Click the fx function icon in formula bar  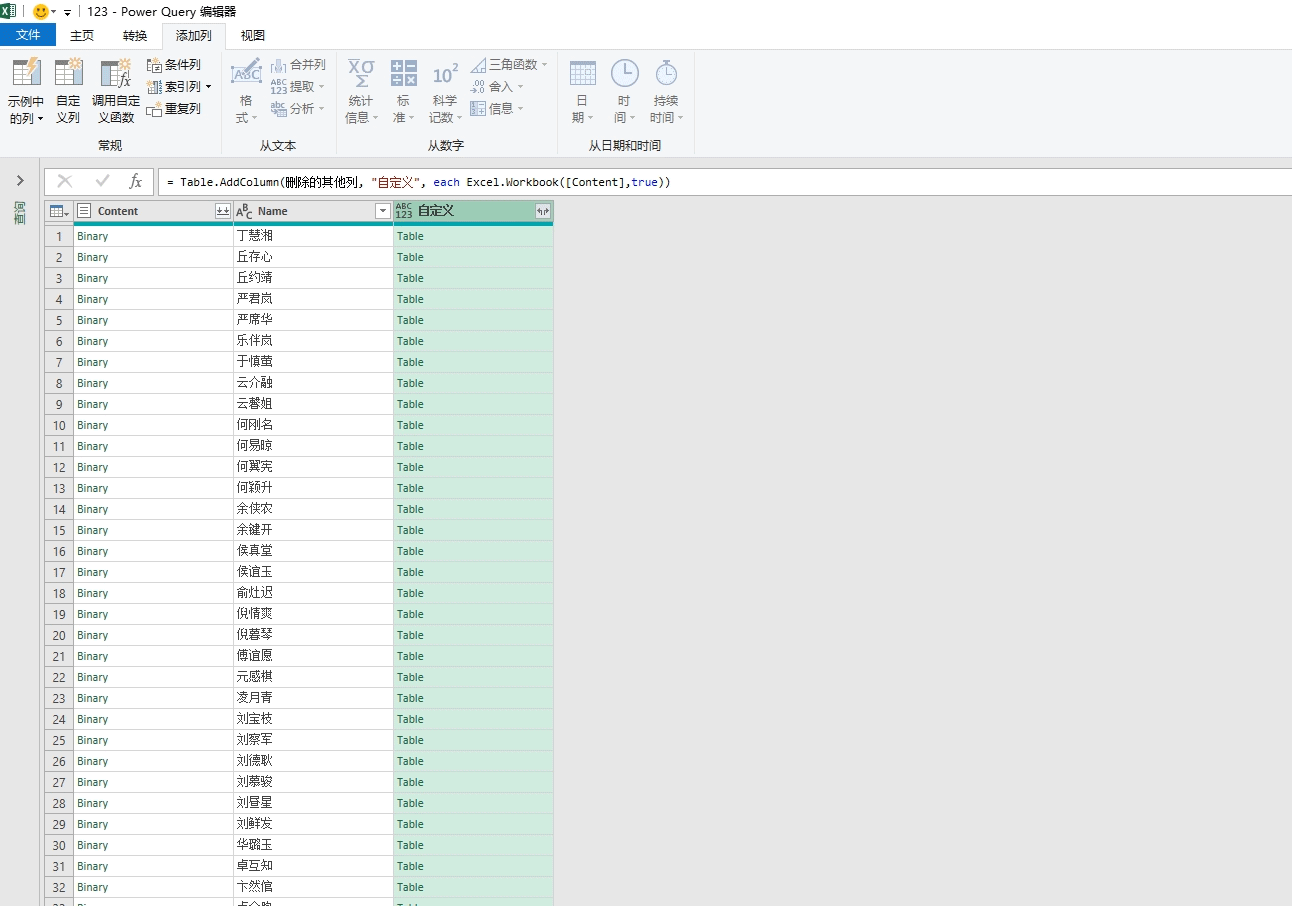(x=136, y=181)
